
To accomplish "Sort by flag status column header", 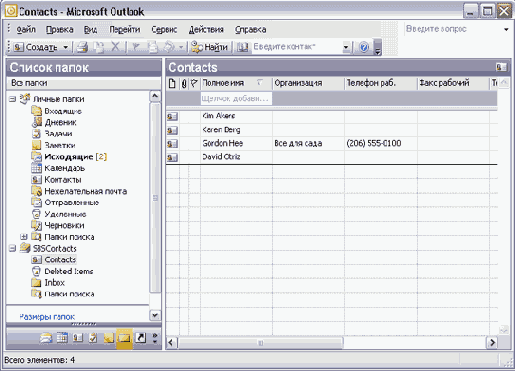I will click(x=194, y=83).
